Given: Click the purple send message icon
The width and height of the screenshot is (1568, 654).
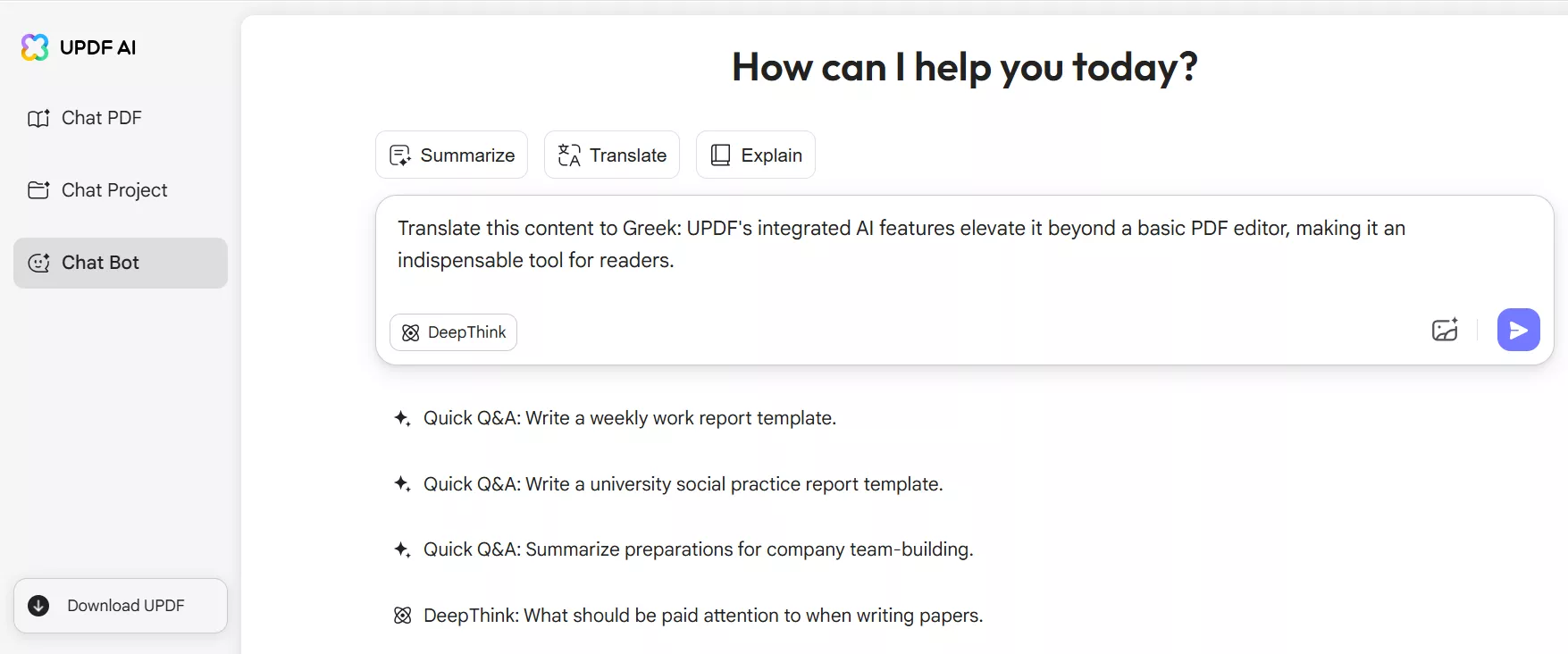Looking at the screenshot, I should (x=1518, y=330).
